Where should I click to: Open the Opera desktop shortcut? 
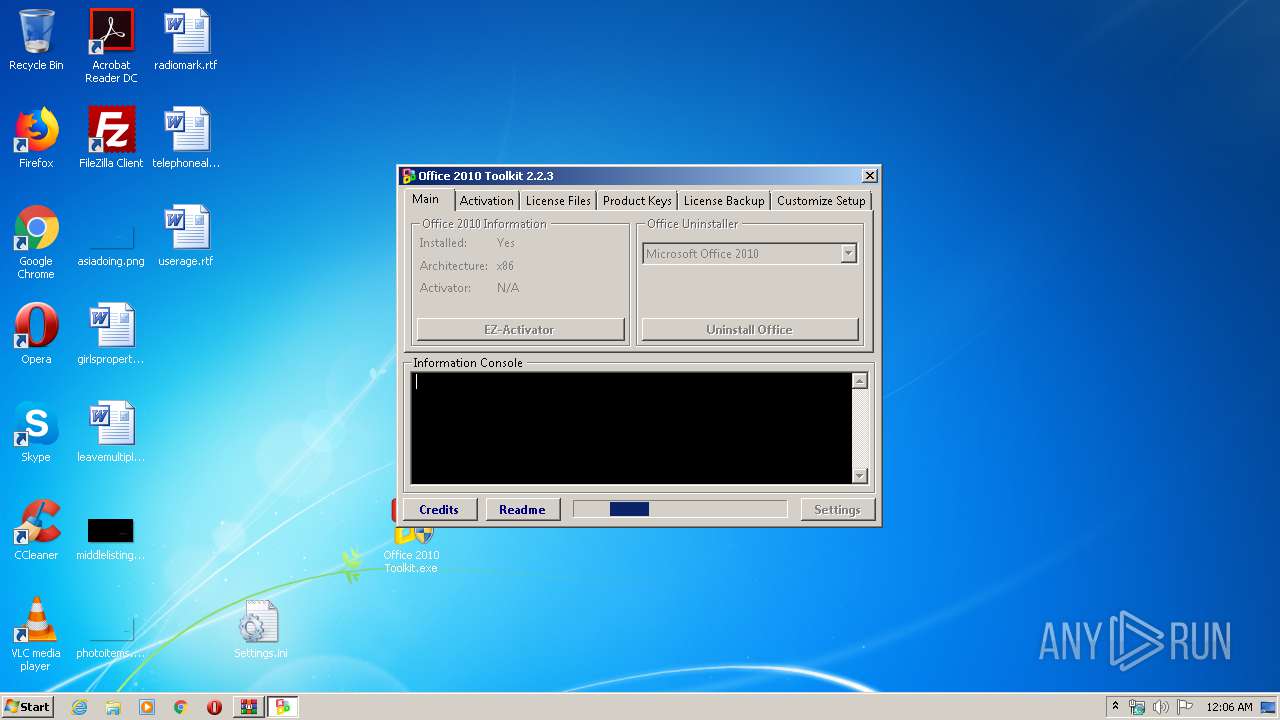coord(36,335)
